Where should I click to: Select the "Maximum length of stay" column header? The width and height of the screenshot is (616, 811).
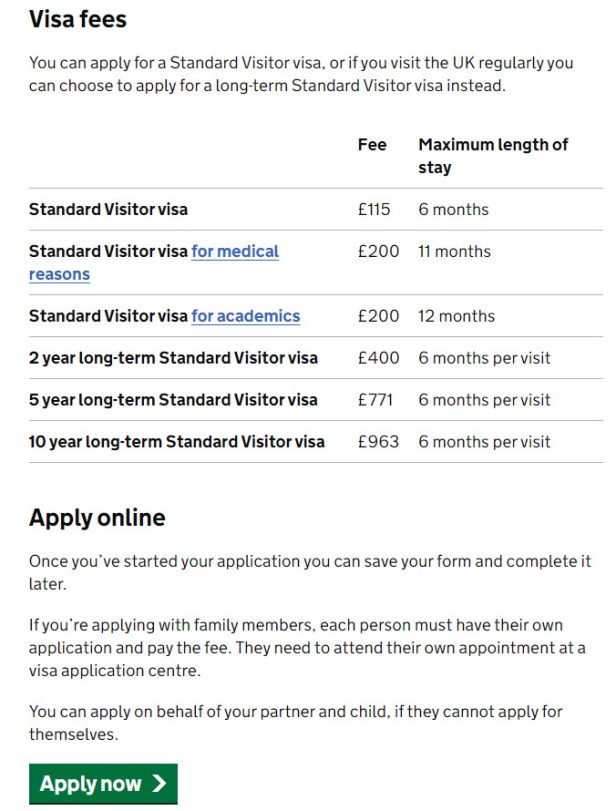click(493, 156)
